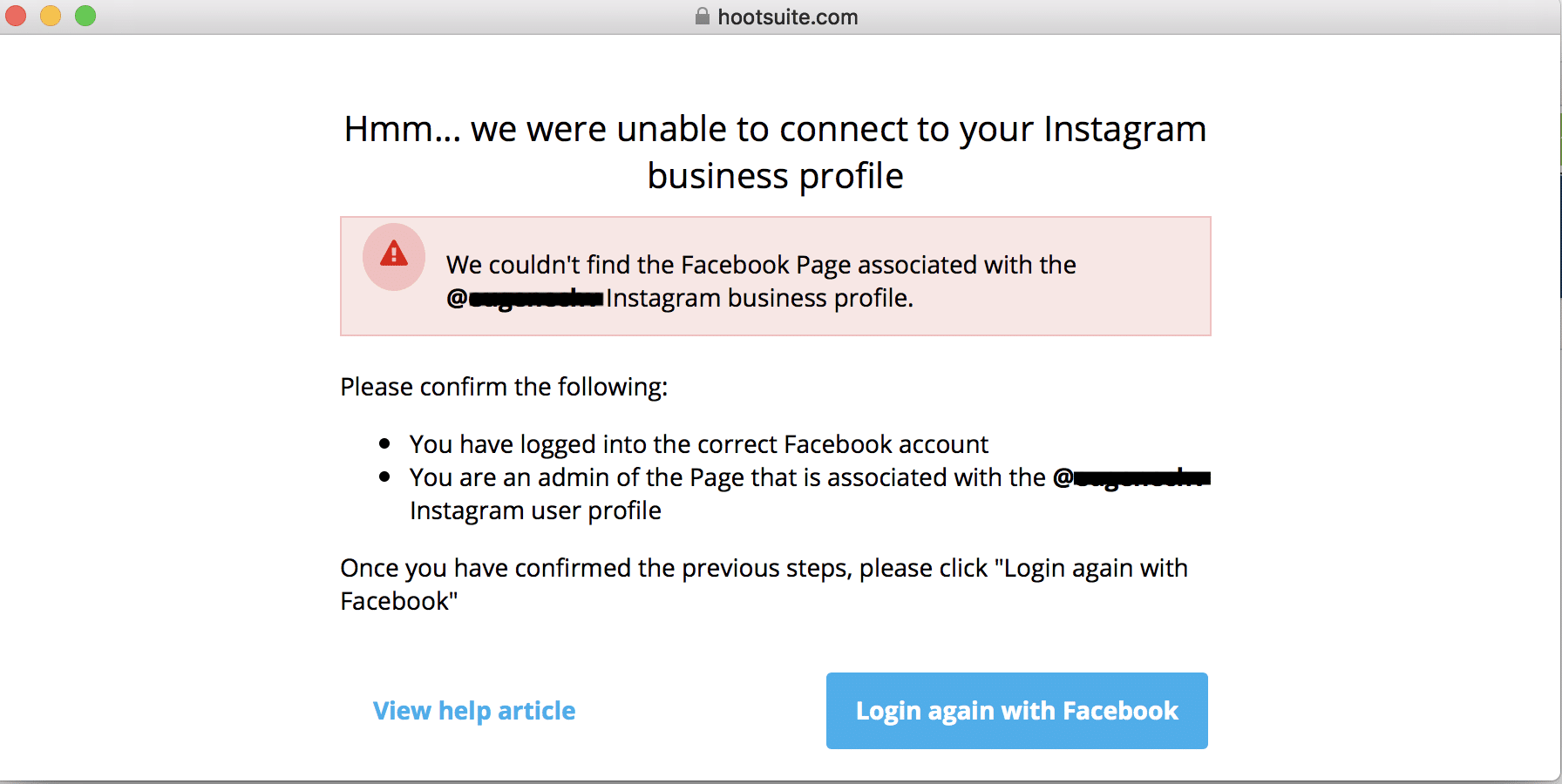Click the 'We couldn't find the Facebook Page' message

pos(761,265)
